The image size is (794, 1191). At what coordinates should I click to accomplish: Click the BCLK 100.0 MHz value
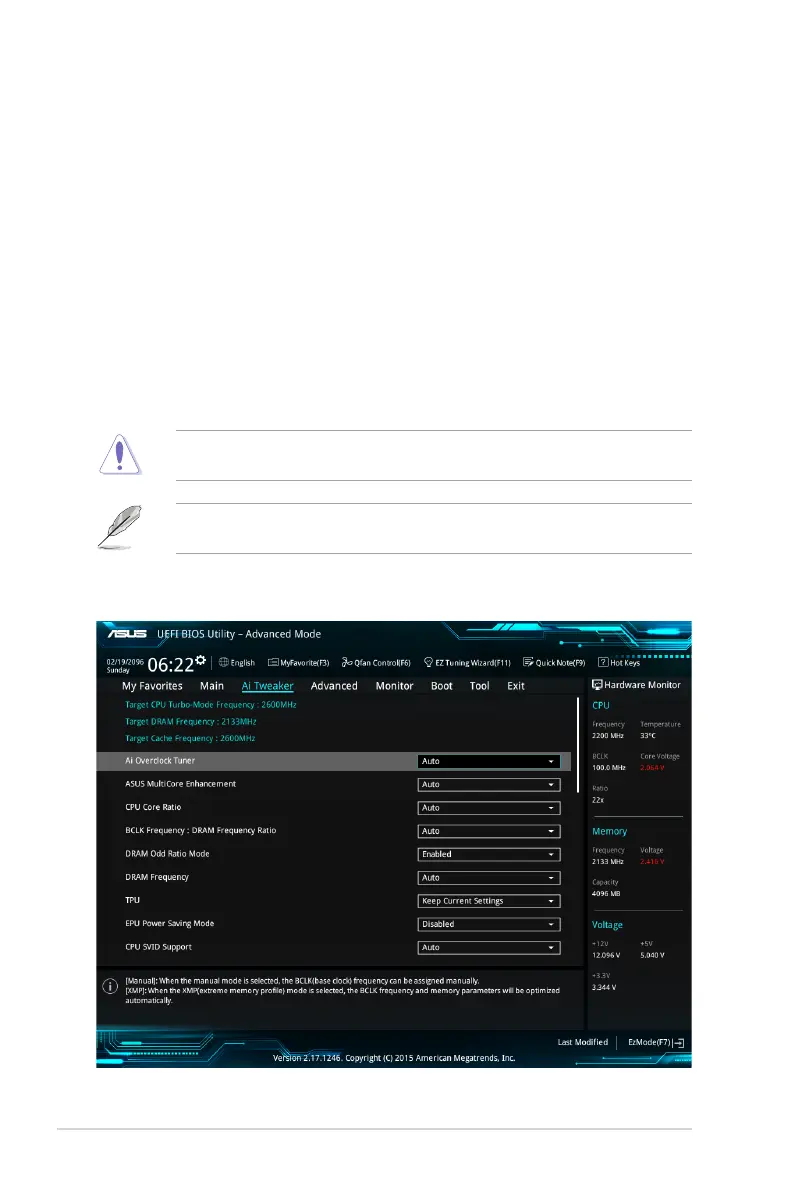609,768
